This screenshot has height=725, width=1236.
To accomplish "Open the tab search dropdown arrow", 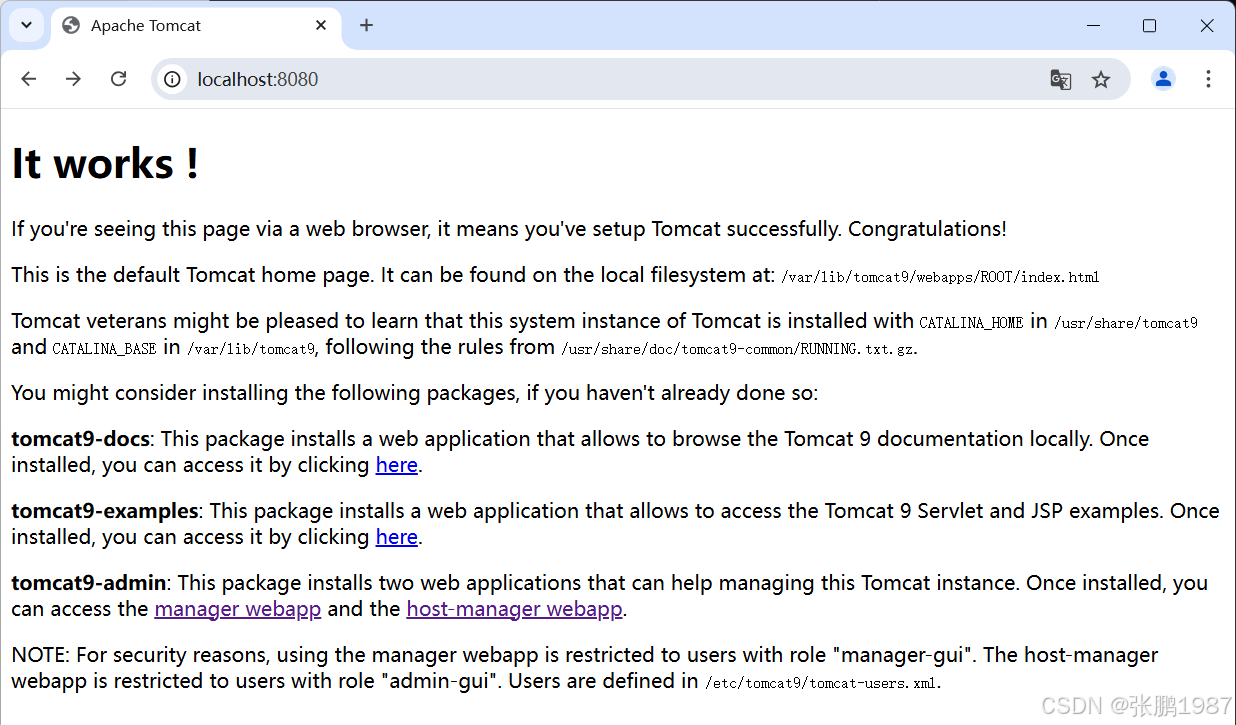I will [27, 25].
